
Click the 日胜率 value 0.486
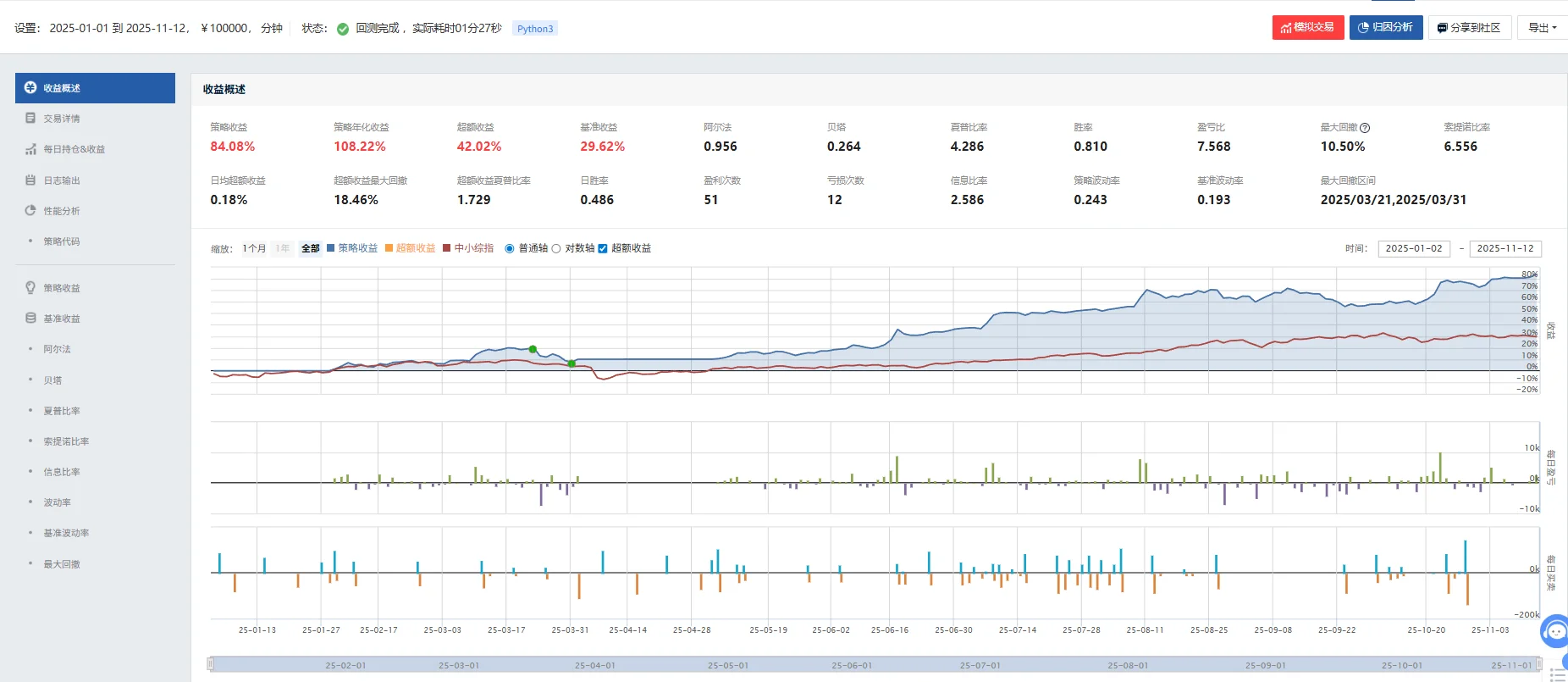click(x=598, y=200)
